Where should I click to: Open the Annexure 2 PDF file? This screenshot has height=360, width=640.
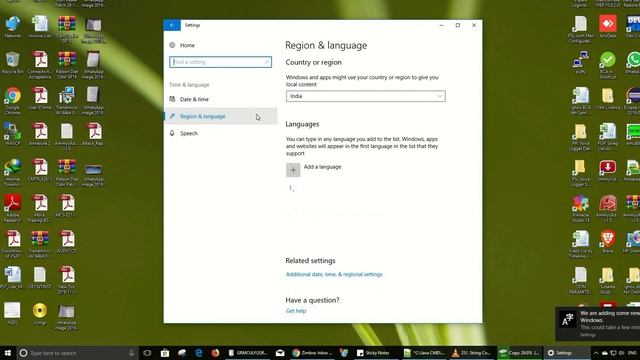pyautogui.click(x=40, y=135)
